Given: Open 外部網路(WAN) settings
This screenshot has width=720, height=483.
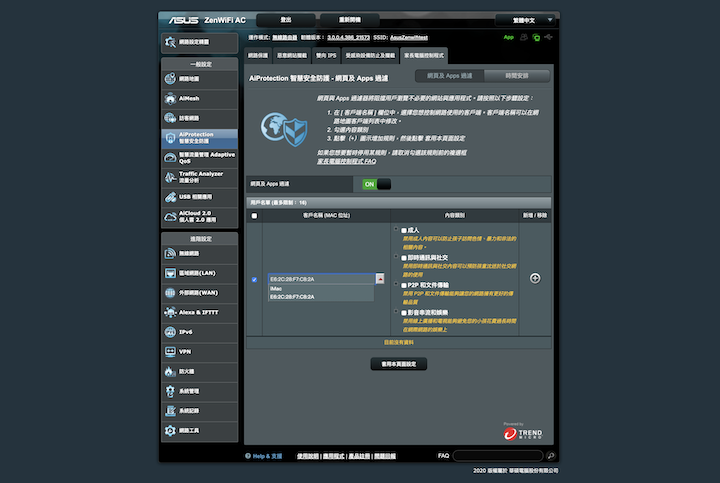Looking at the screenshot, I should pyautogui.click(x=199, y=293).
